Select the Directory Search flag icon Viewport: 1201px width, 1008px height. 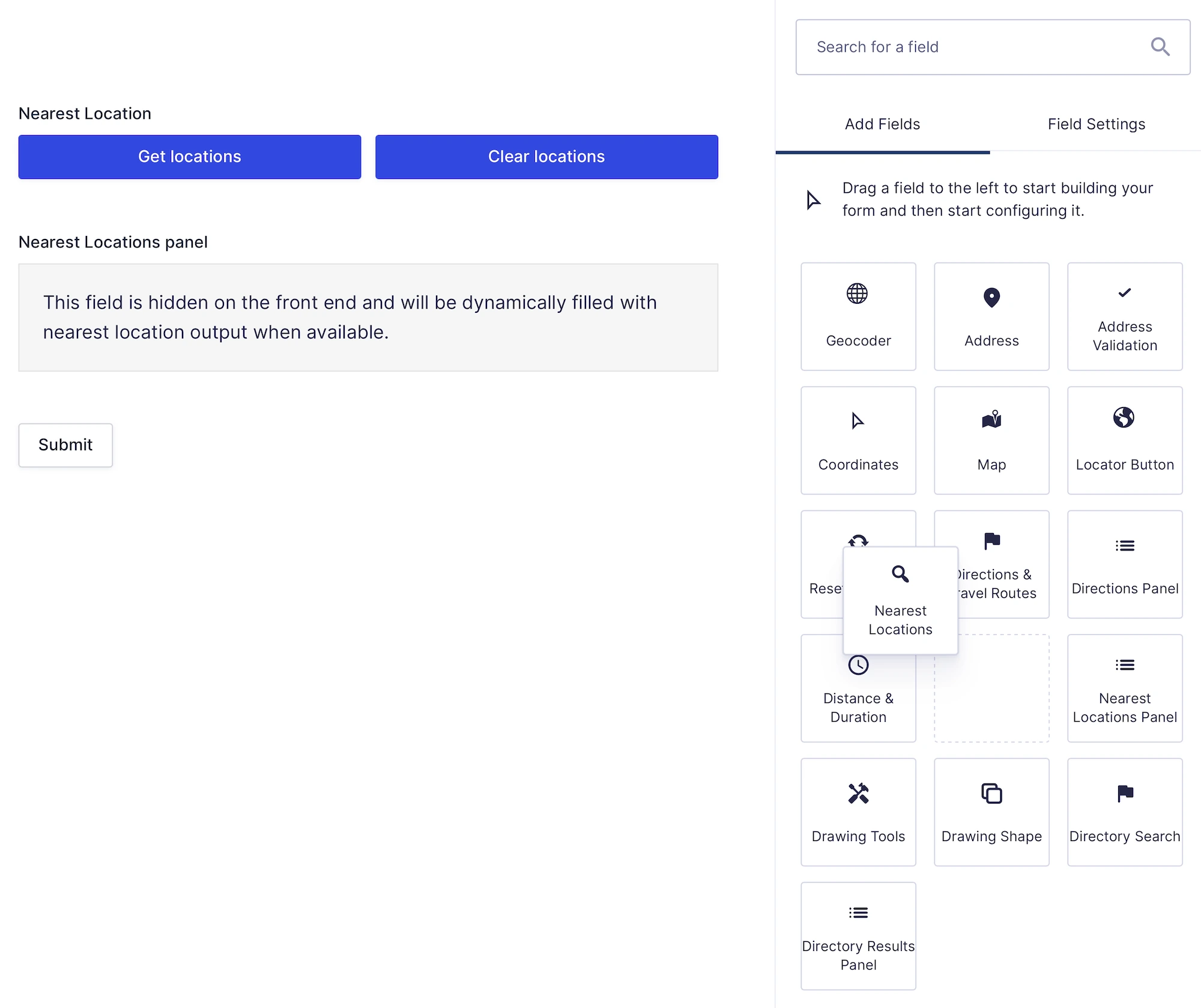click(1125, 793)
